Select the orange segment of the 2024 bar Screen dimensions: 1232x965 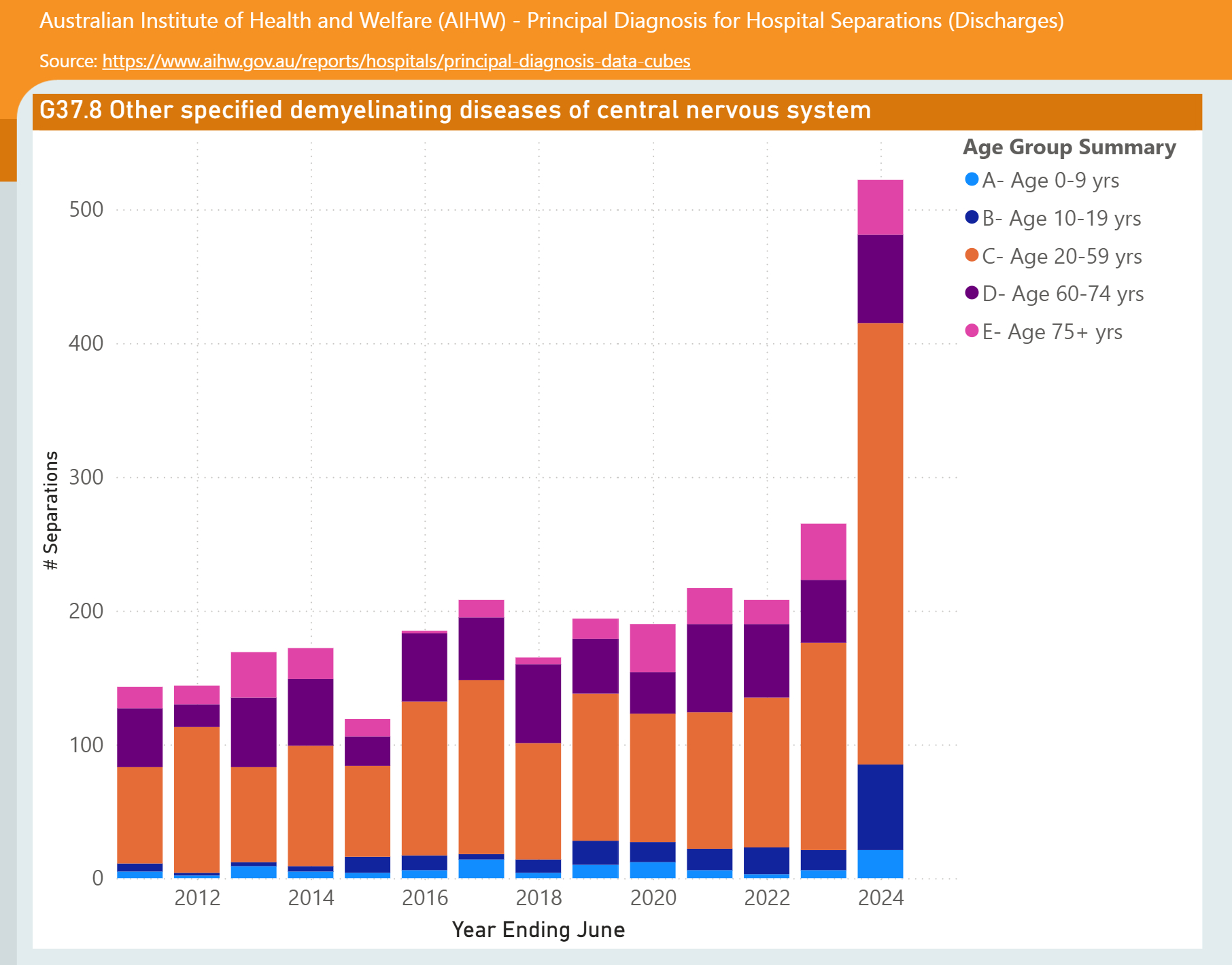[880, 544]
